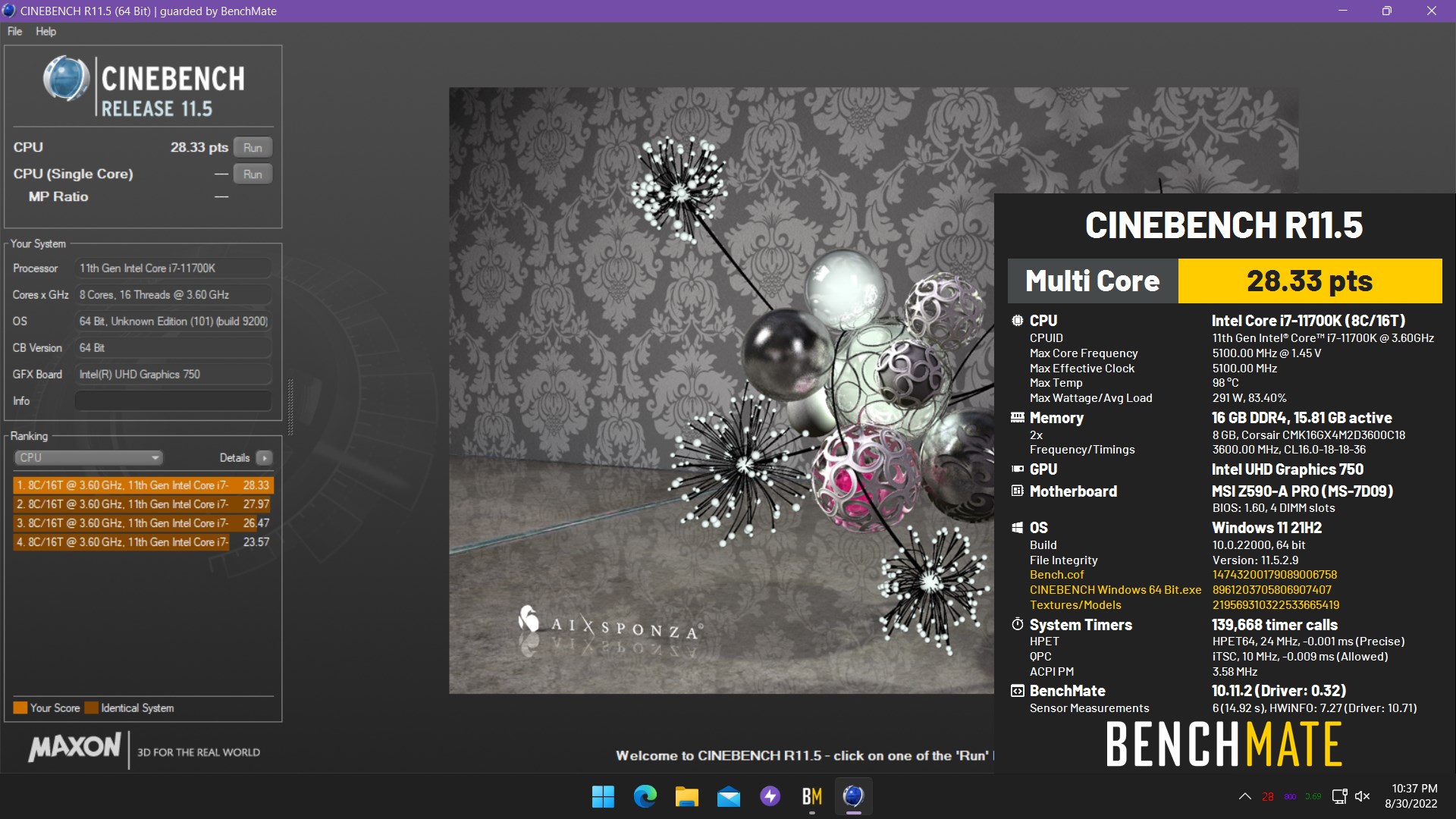Image resolution: width=1456 pixels, height=819 pixels.
Task: Click the OS Windows icon in BenchMate panel
Action: tap(1017, 527)
